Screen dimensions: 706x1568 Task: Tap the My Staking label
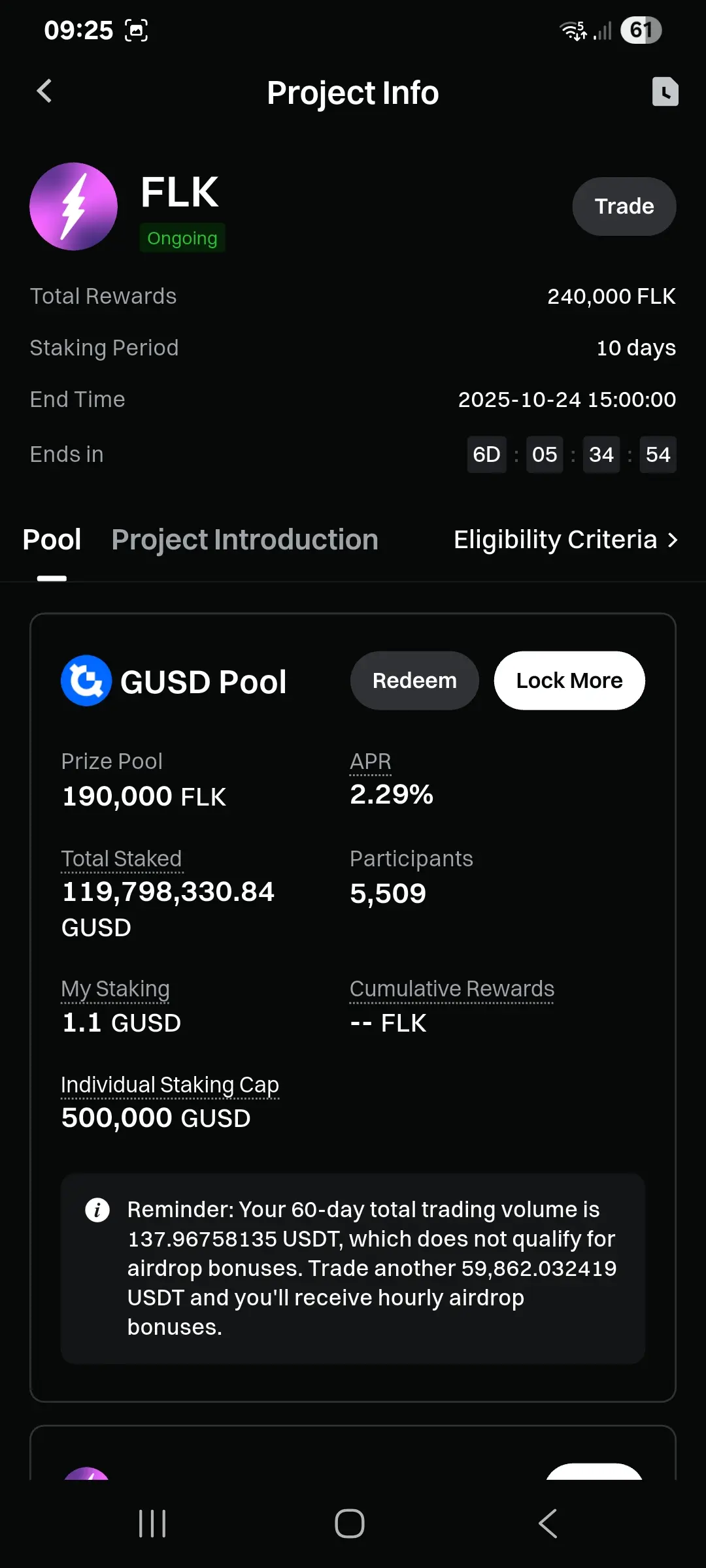coord(116,989)
